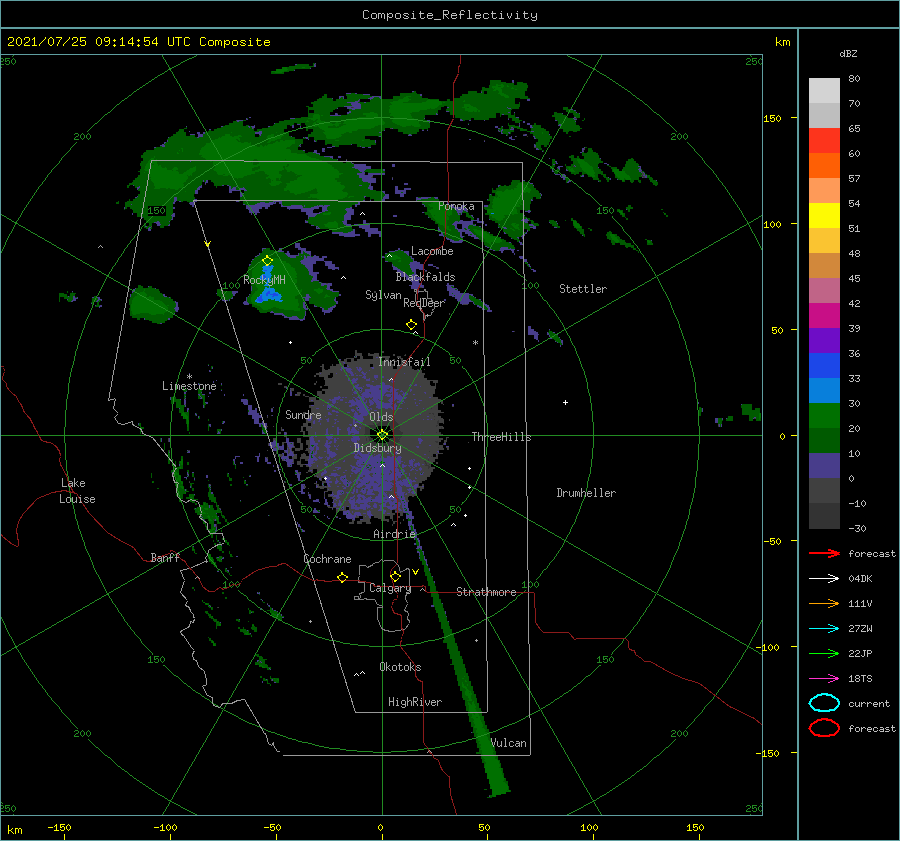
Task: Click the red forecast arrow in legend
Action: pos(824,553)
